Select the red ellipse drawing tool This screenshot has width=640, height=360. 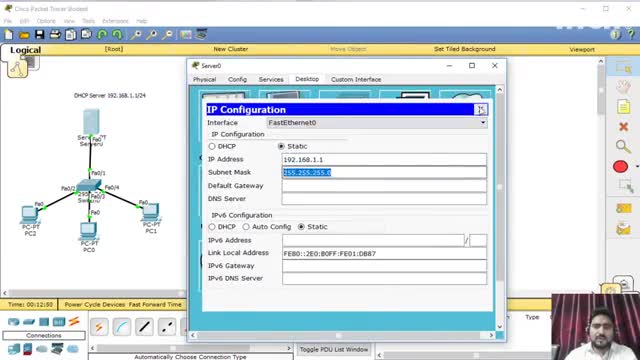(x=620, y=167)
